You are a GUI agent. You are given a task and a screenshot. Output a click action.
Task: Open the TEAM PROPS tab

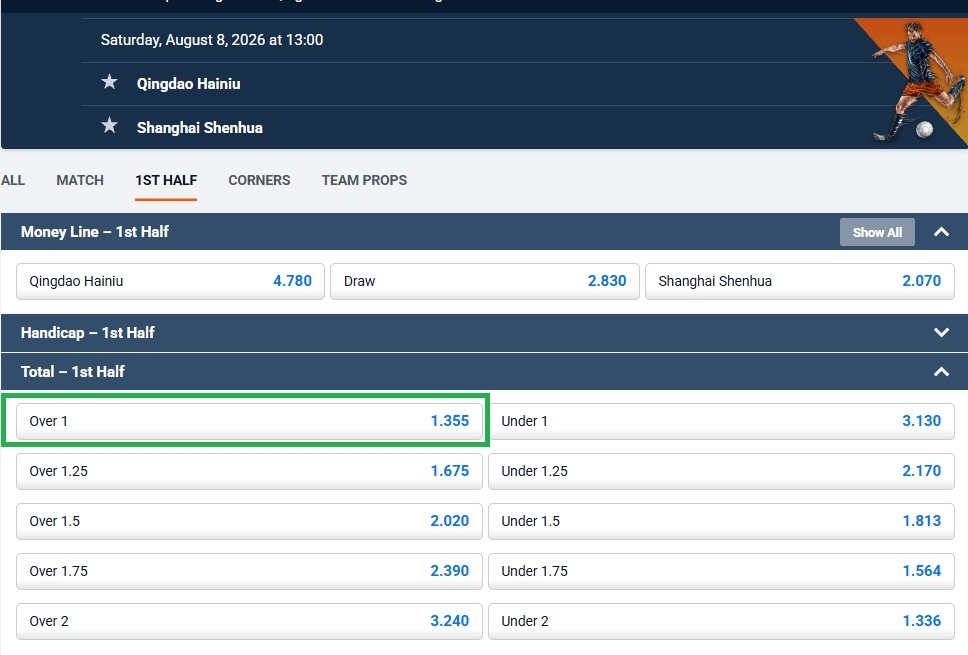364,180
